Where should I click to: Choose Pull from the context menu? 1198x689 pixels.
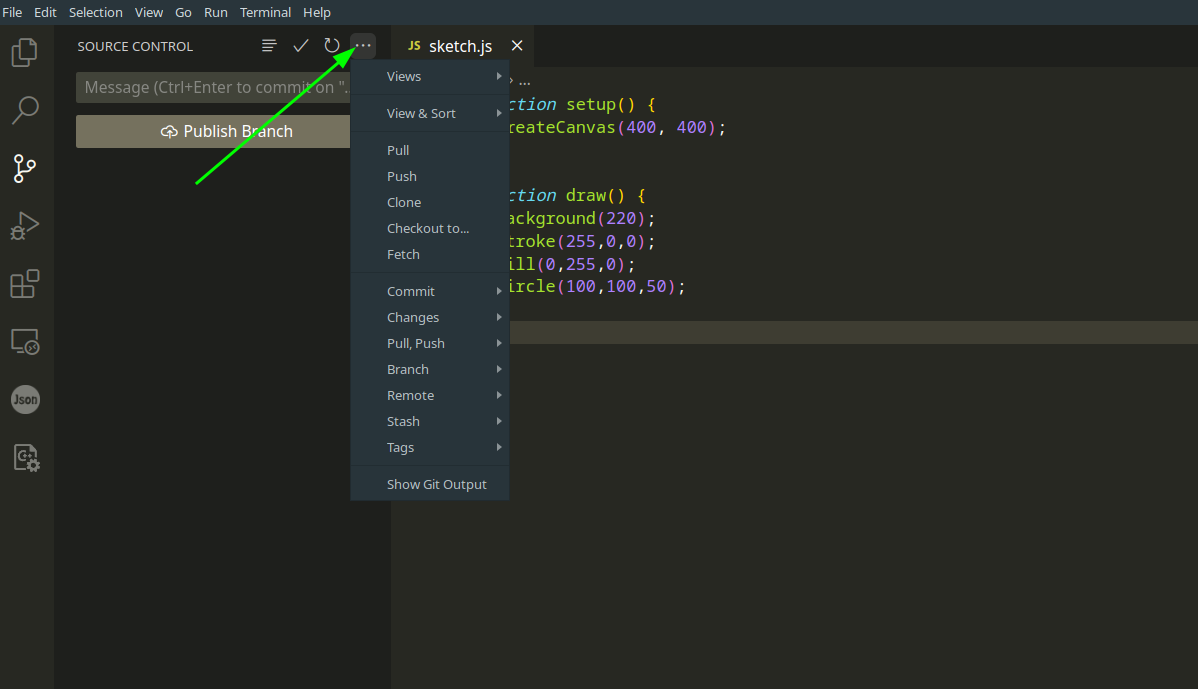point(398,150)
